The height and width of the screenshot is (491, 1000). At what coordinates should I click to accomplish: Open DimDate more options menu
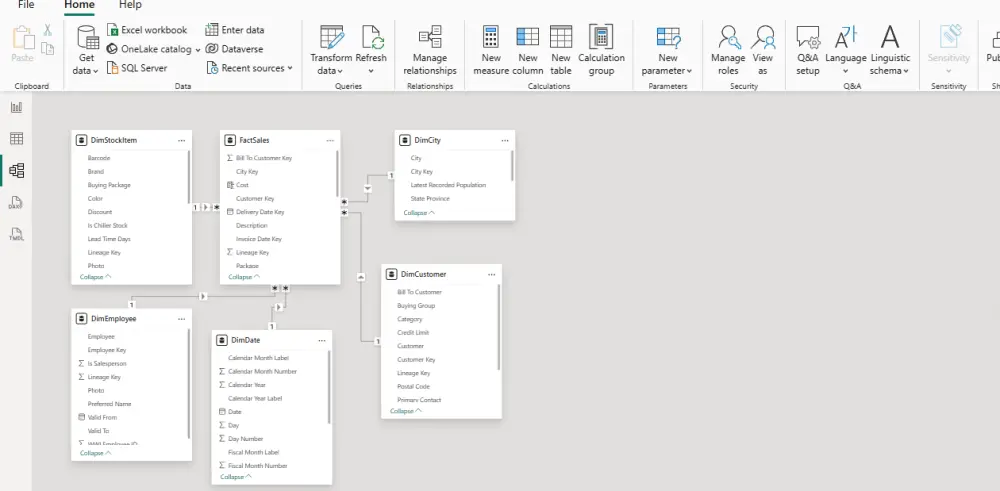pos(321,341)
